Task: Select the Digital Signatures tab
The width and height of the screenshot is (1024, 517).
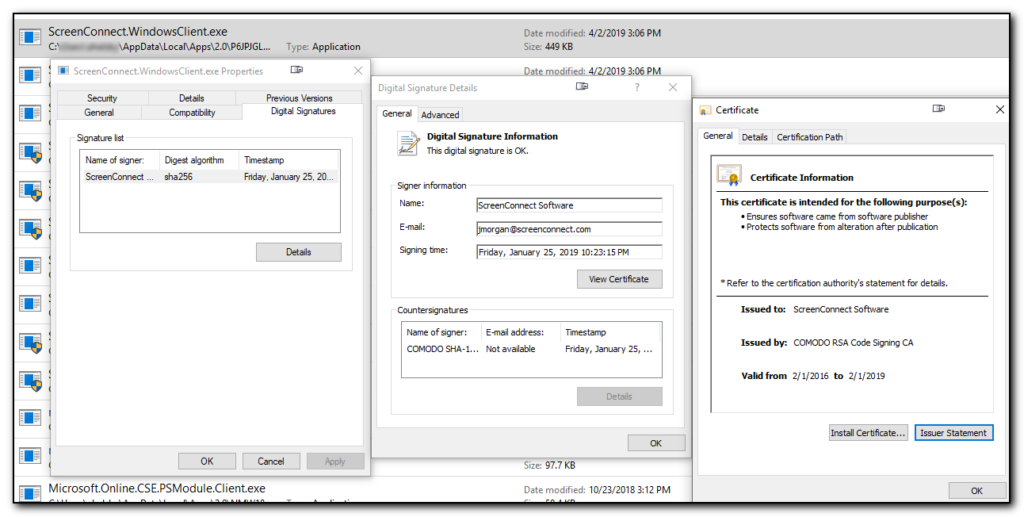Action: point(303,112)
